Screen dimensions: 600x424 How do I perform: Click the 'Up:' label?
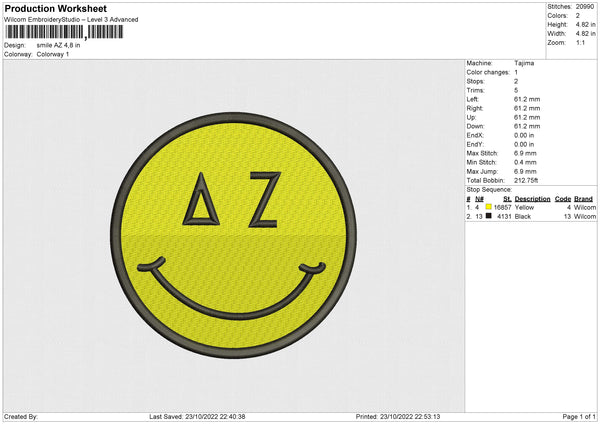(471, 117)
